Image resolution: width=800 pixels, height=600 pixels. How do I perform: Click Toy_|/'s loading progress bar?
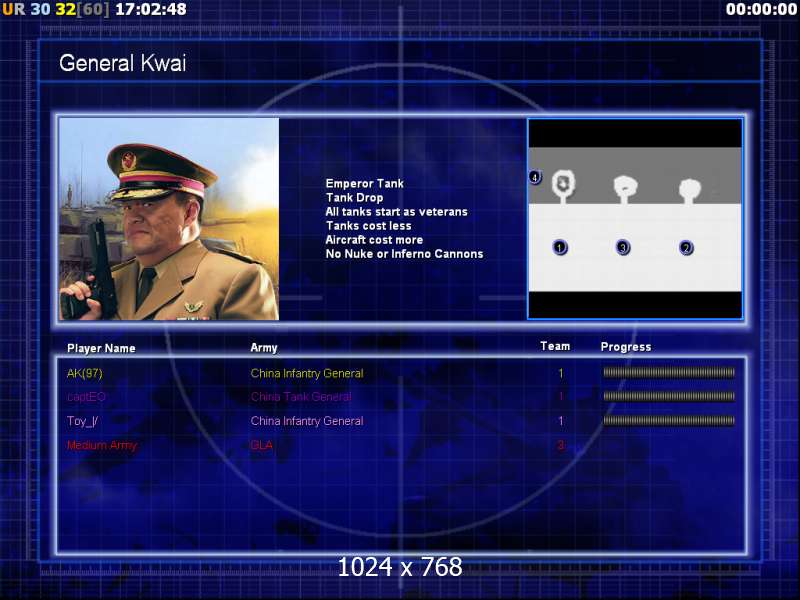(x=669, y=420)
